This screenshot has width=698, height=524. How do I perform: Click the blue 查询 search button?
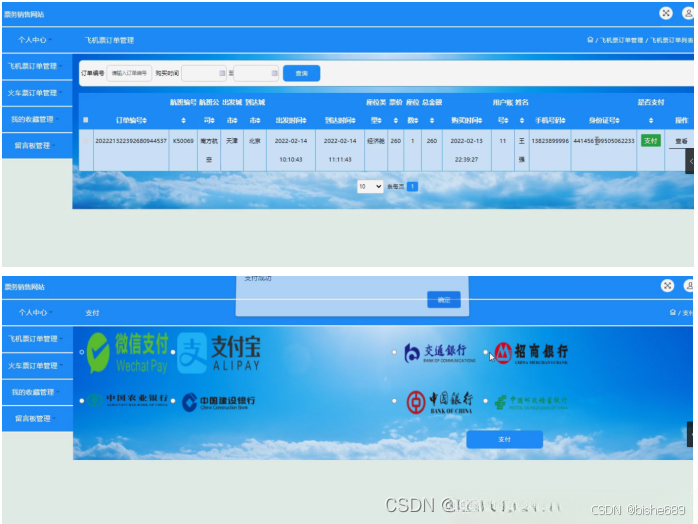tap(301, 73)
